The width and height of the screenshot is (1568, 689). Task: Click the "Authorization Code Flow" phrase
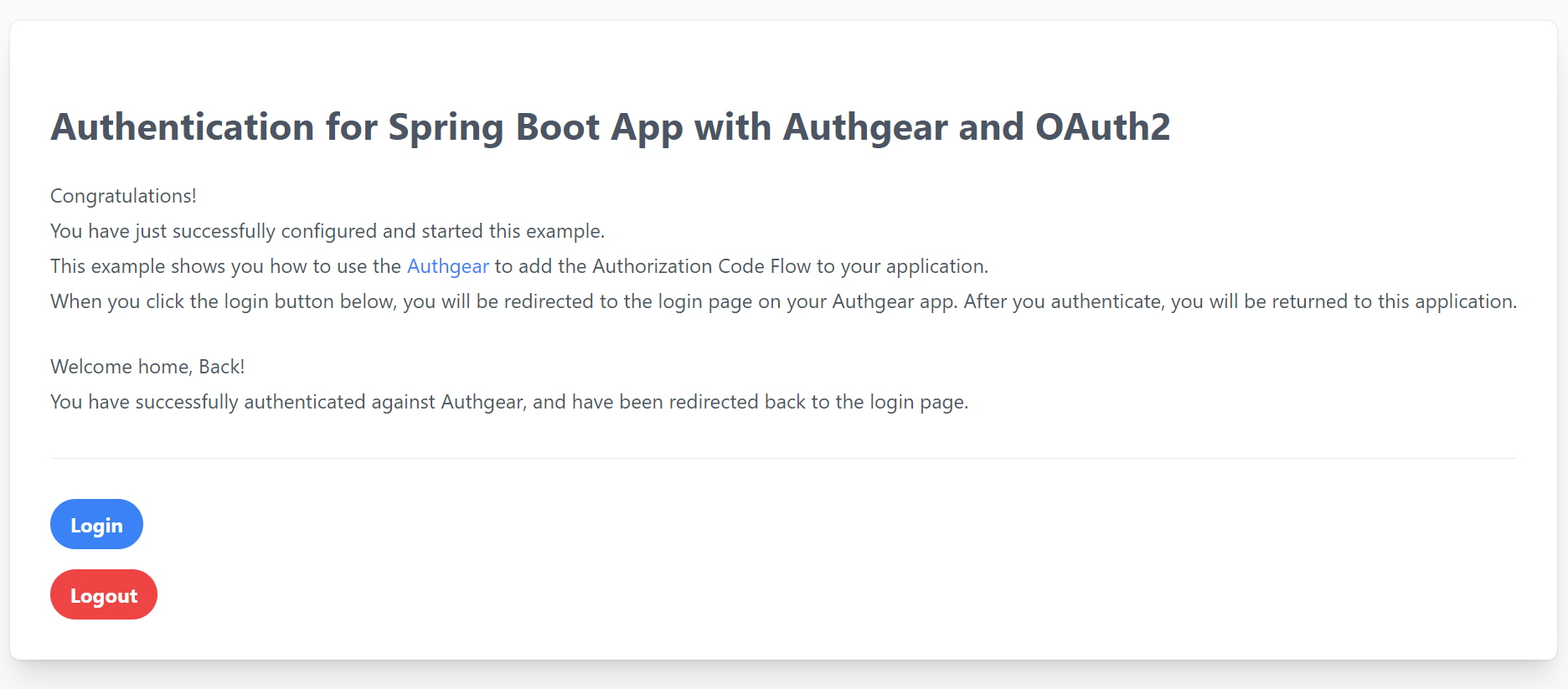(701, 266)
